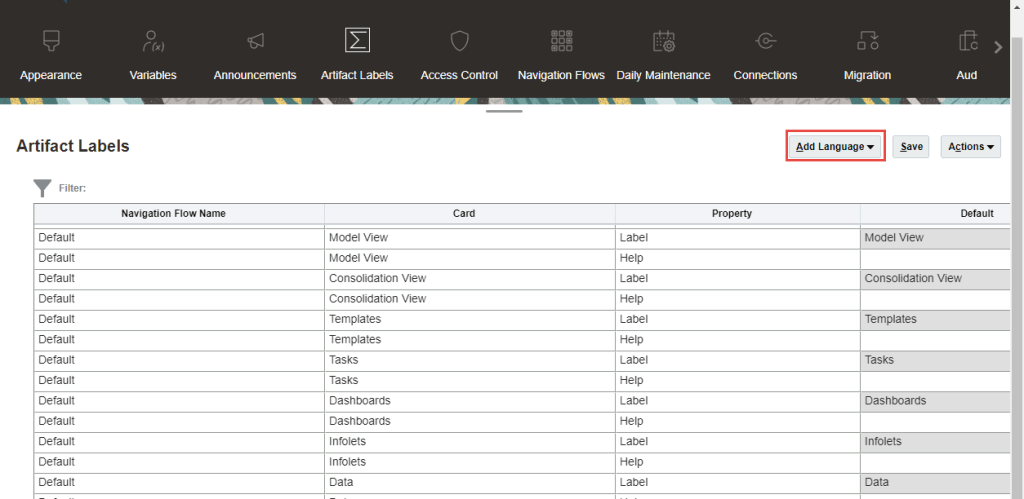The width and height of the screenshot is (1024, 499).
Task: Click the Save button
Action: coord(911,147)
